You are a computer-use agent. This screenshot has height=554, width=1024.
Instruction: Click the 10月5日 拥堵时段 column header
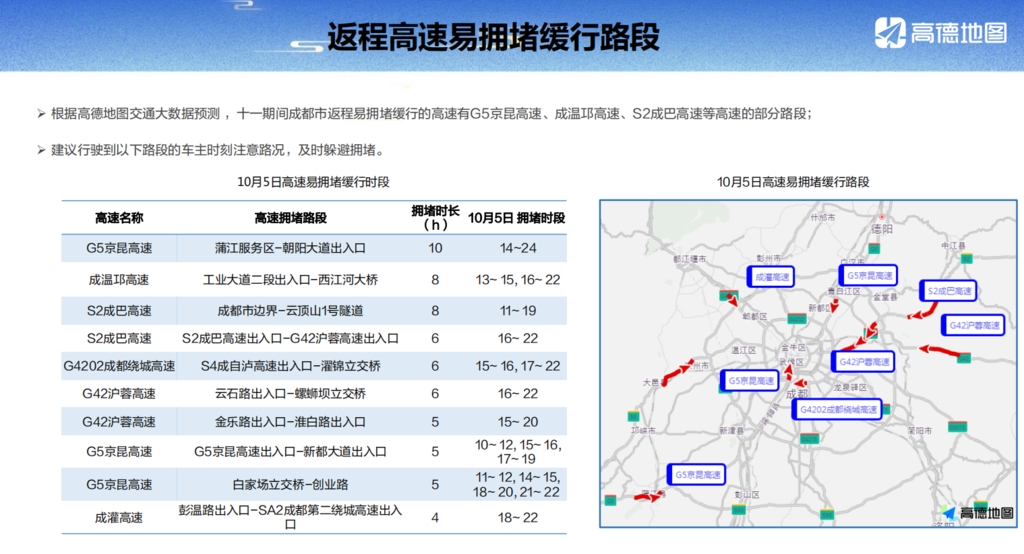pyautogui.click(x=516, y=218)
